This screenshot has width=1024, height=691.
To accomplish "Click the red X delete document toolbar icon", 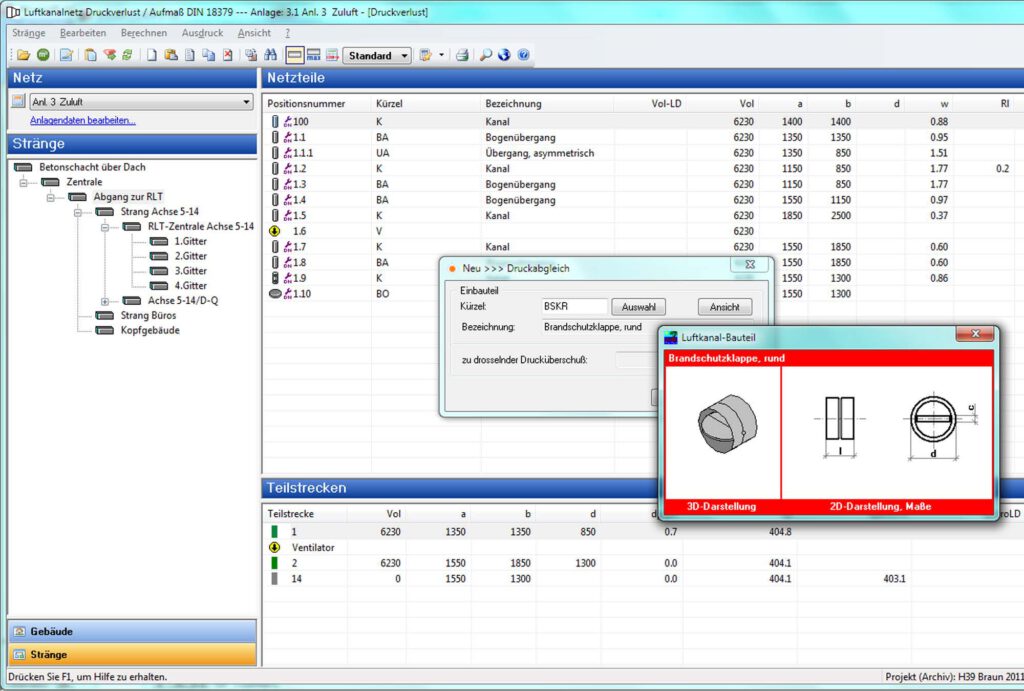I will click(x=227, y=56).
